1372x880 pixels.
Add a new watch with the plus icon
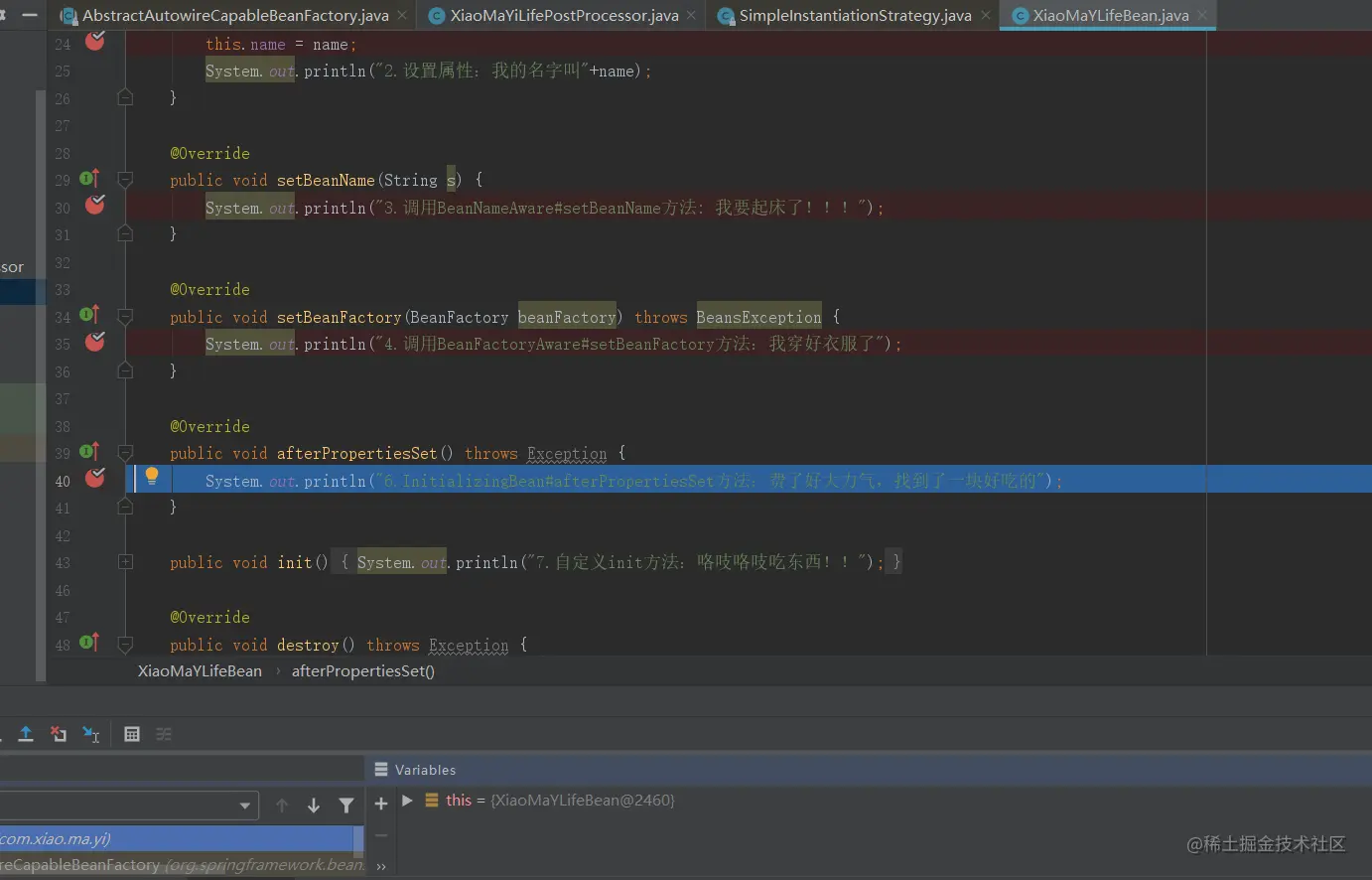pyautogui.click(x=381, y=804)
